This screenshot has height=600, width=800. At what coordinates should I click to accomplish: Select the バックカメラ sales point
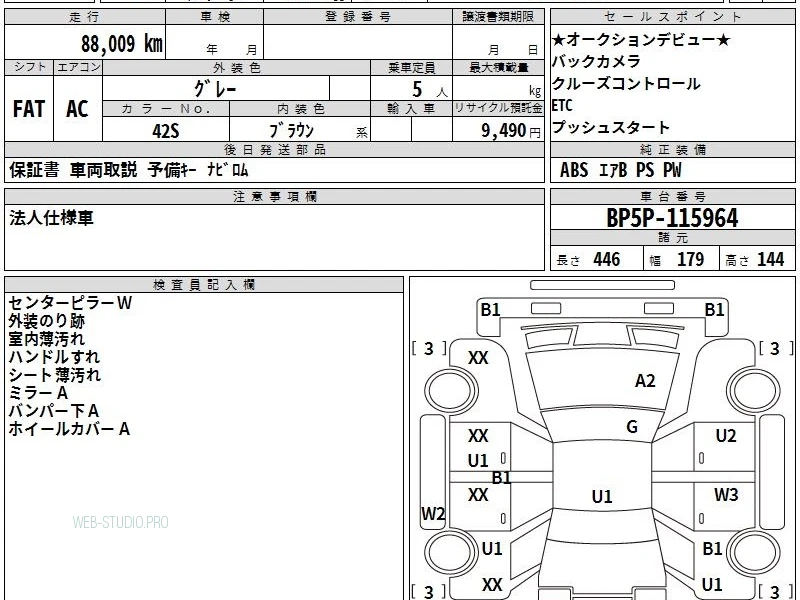pos(596,61)
